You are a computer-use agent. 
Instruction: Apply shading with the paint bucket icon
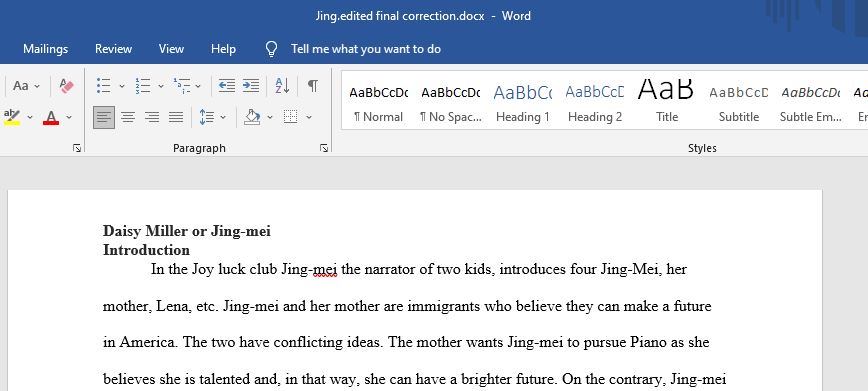click(x=252, y=117)
